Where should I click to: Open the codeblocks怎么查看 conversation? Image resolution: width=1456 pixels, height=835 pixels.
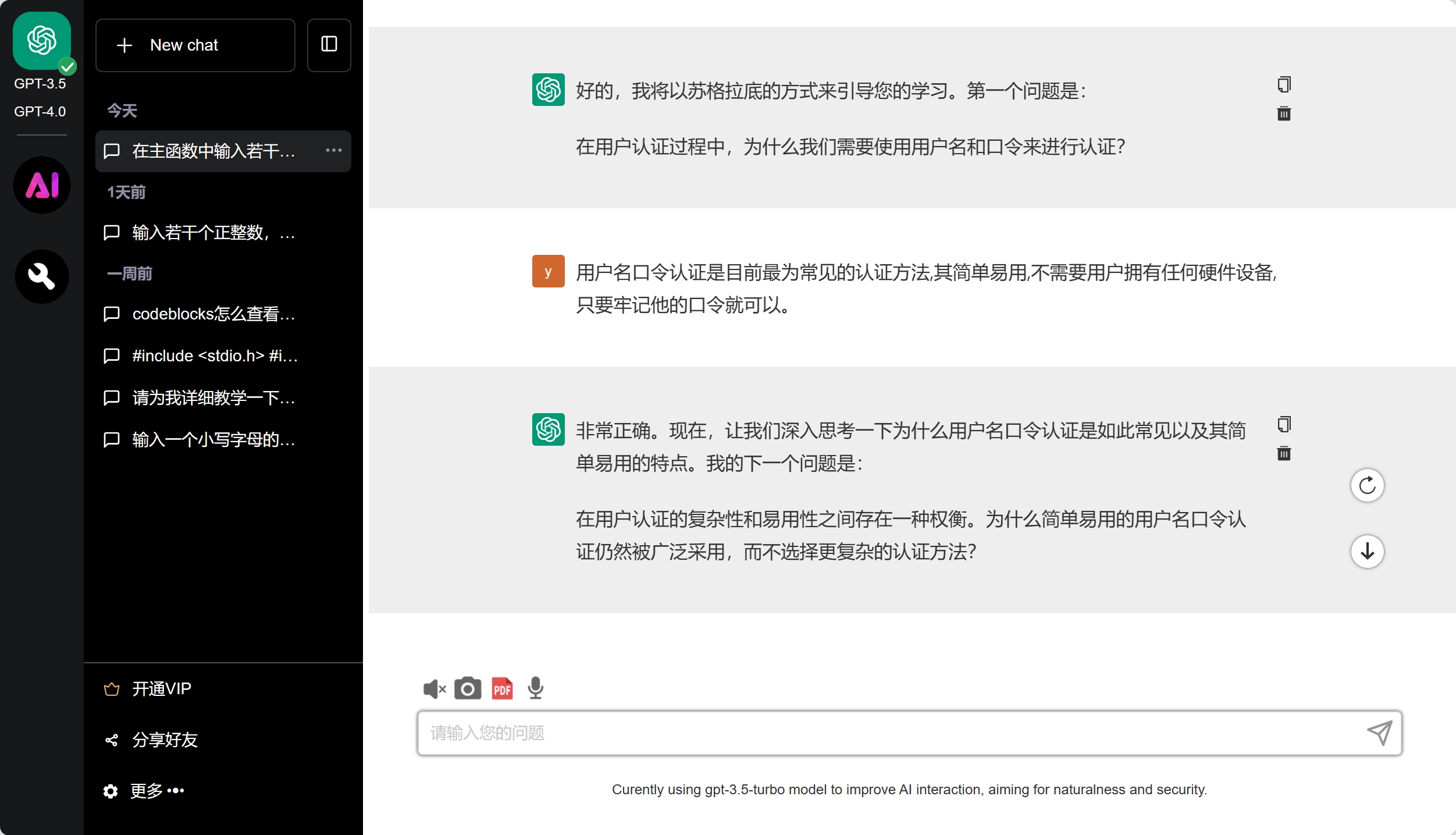click(x=213, y=314)
